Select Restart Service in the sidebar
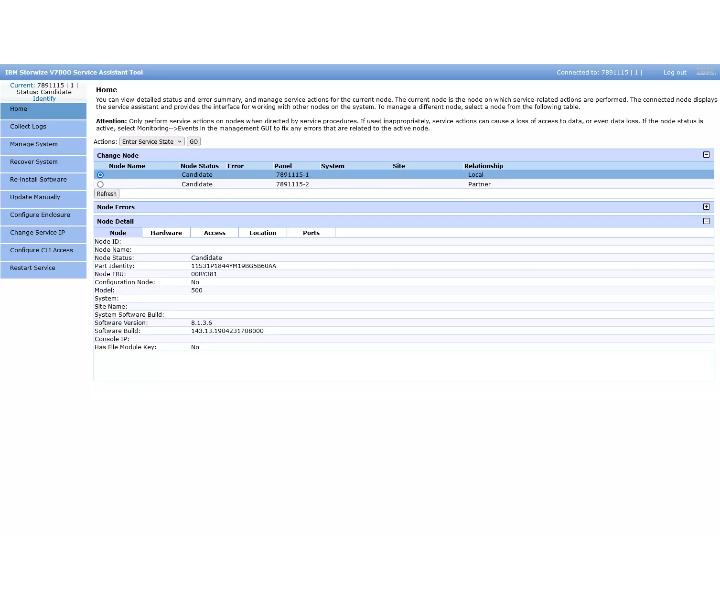Viewport: 720px width, 600px height. click(x=43, y=269)
